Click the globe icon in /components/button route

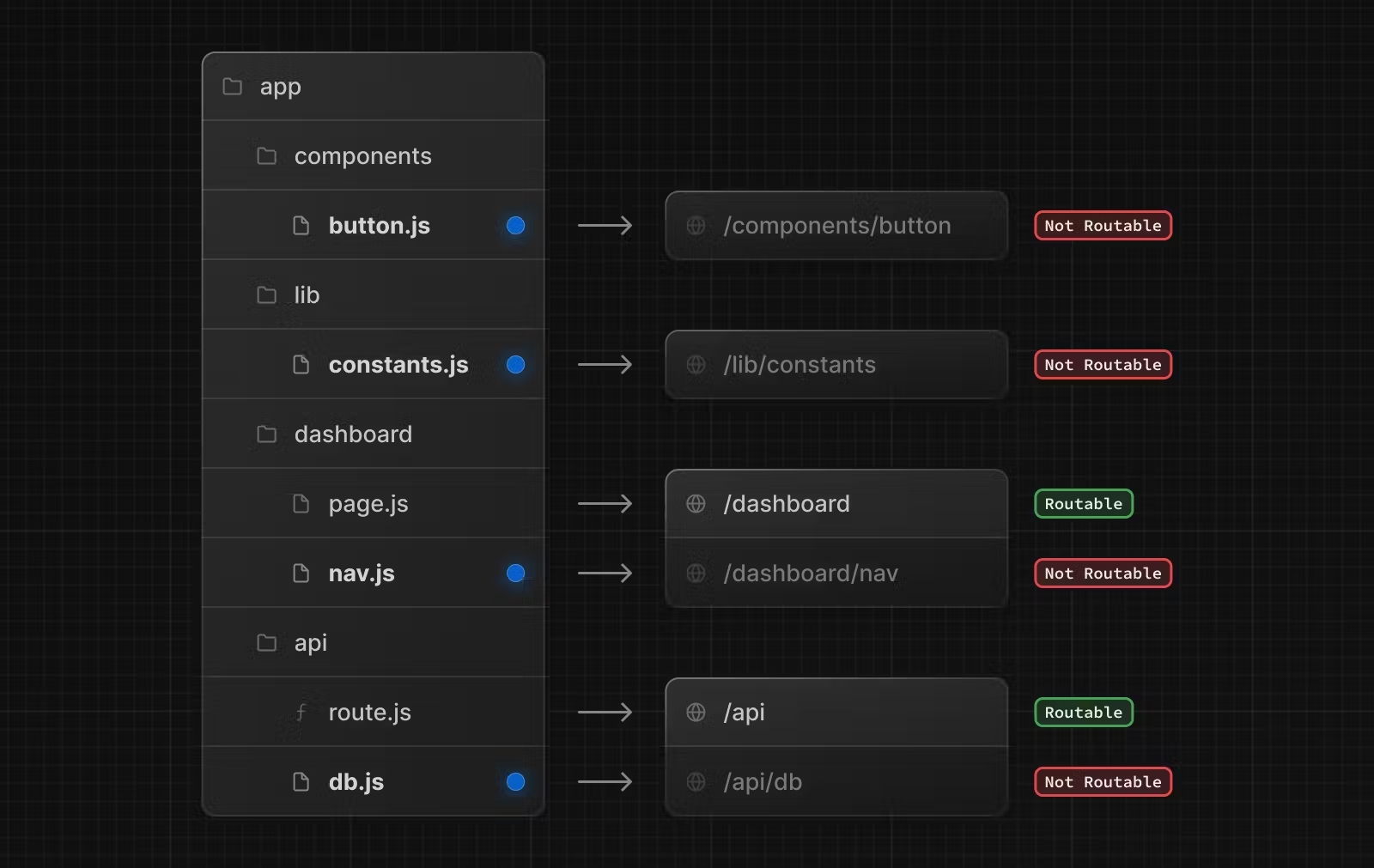pos(696,225)
